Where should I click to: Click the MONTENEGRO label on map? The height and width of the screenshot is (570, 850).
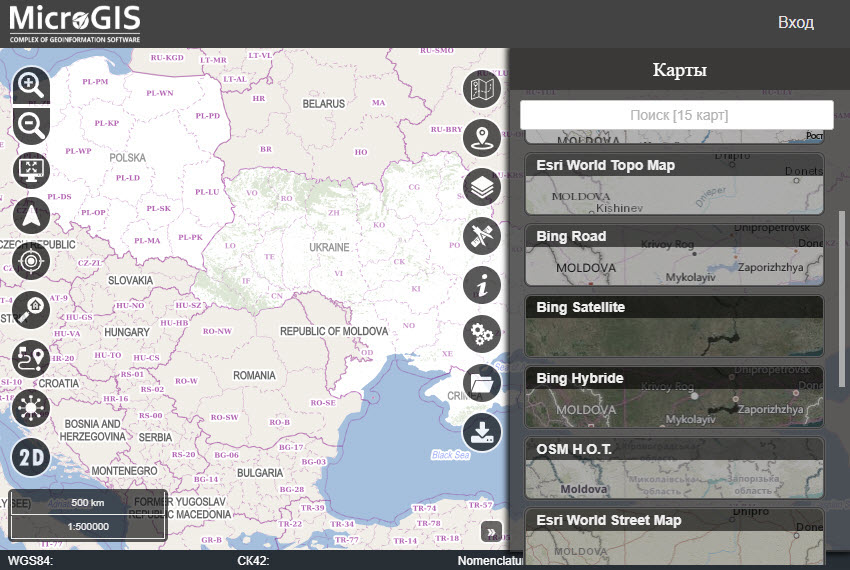coord(124,471)
